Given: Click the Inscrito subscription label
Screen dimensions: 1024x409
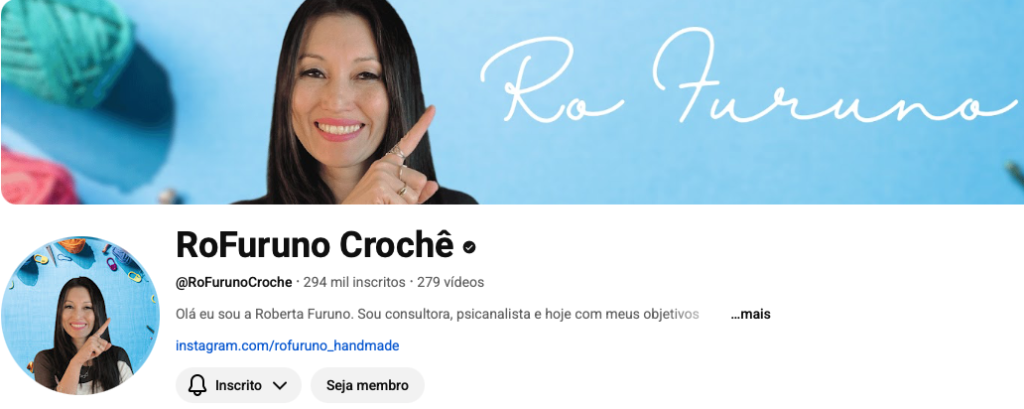Looking at the screenshot, I should (238, 385).
